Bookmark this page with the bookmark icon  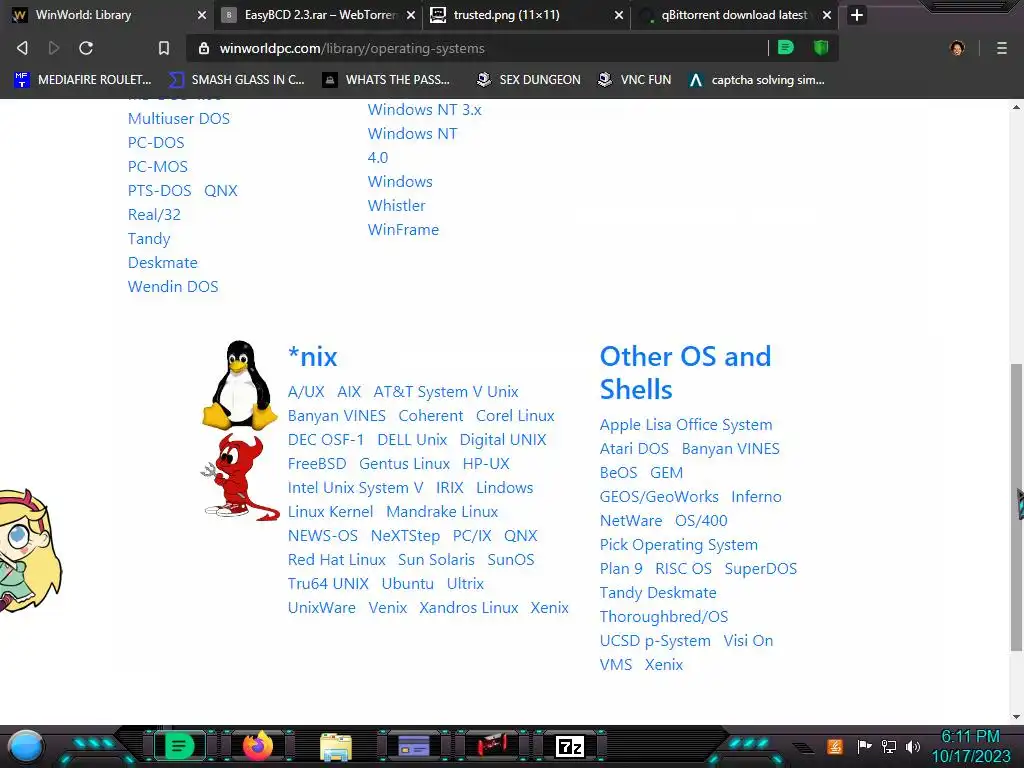pos(164,48)
